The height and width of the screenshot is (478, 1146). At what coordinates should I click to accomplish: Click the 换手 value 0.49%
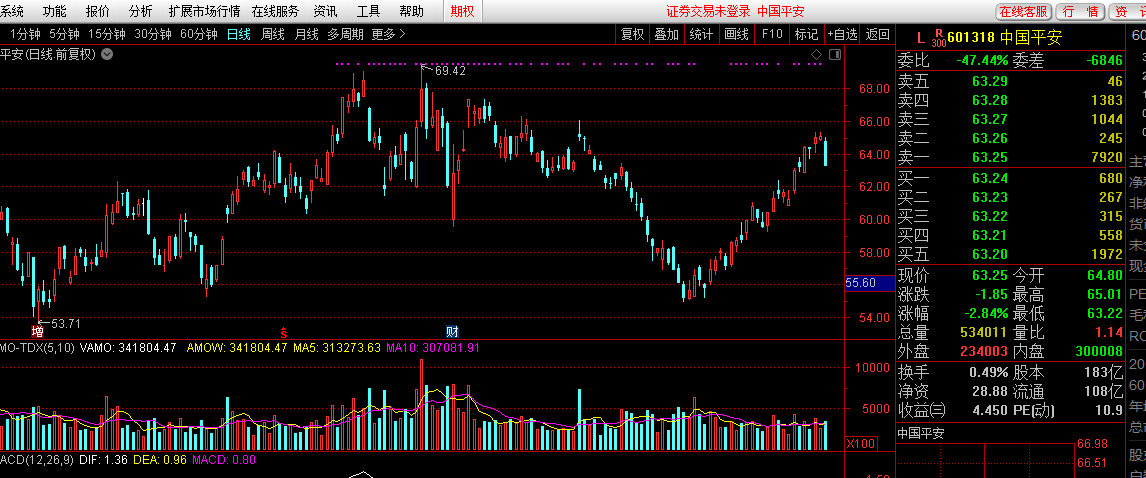[989, 372]
